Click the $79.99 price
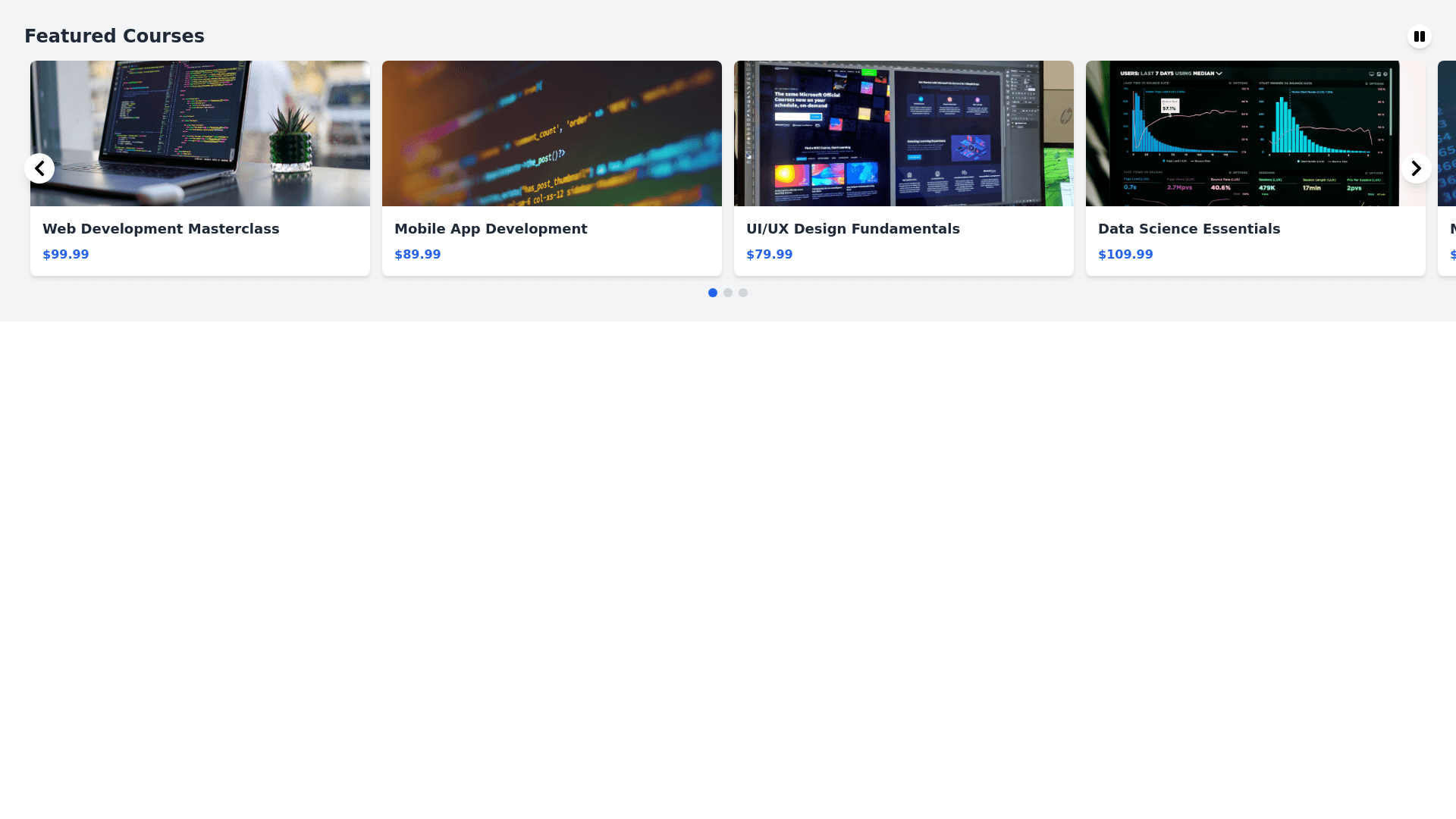 tap(770, 255)
